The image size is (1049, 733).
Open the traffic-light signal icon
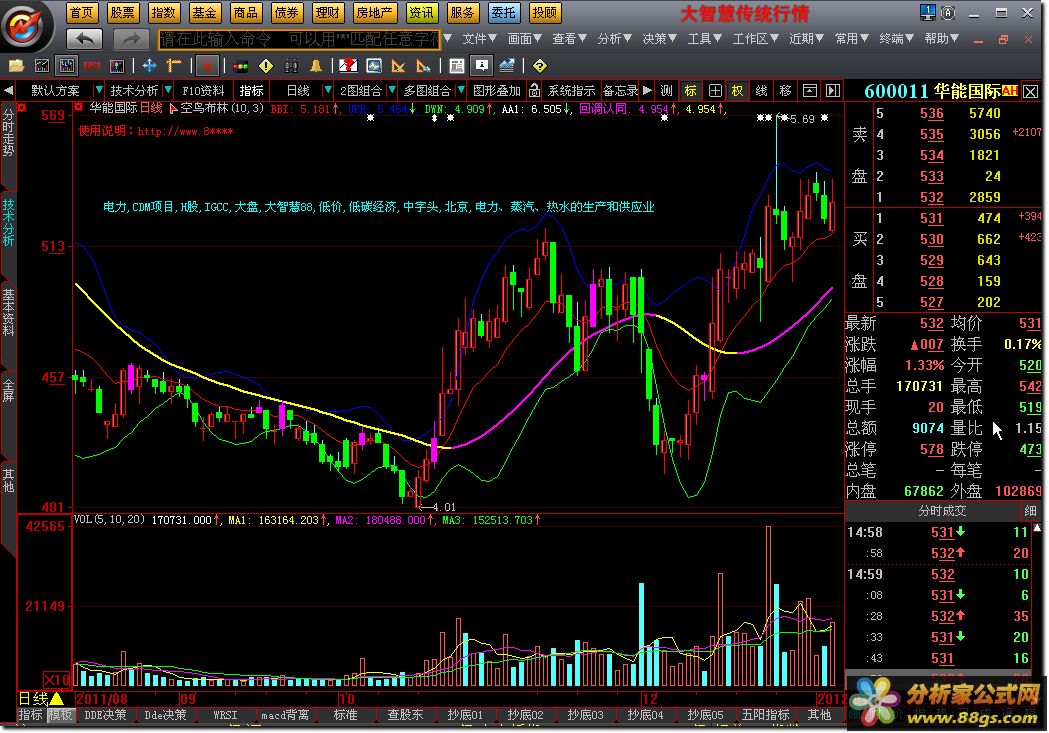(241, 66)
